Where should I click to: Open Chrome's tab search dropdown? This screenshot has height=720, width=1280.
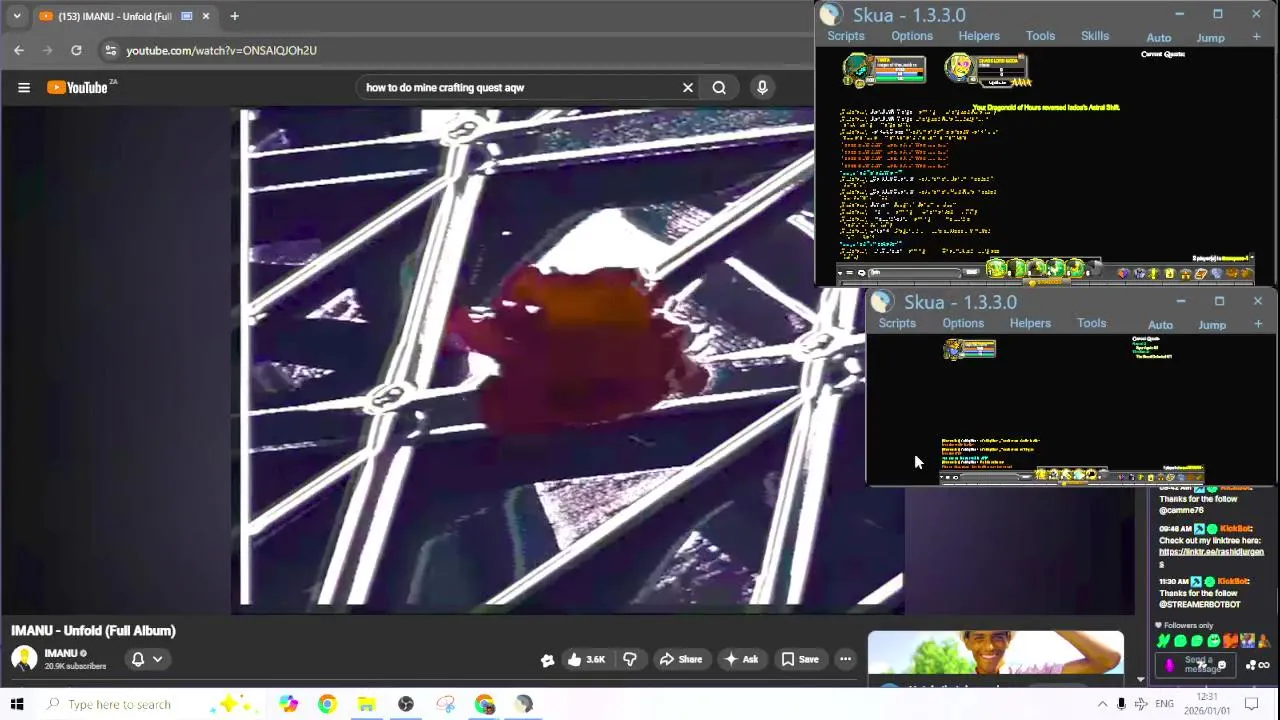(16, 16)
